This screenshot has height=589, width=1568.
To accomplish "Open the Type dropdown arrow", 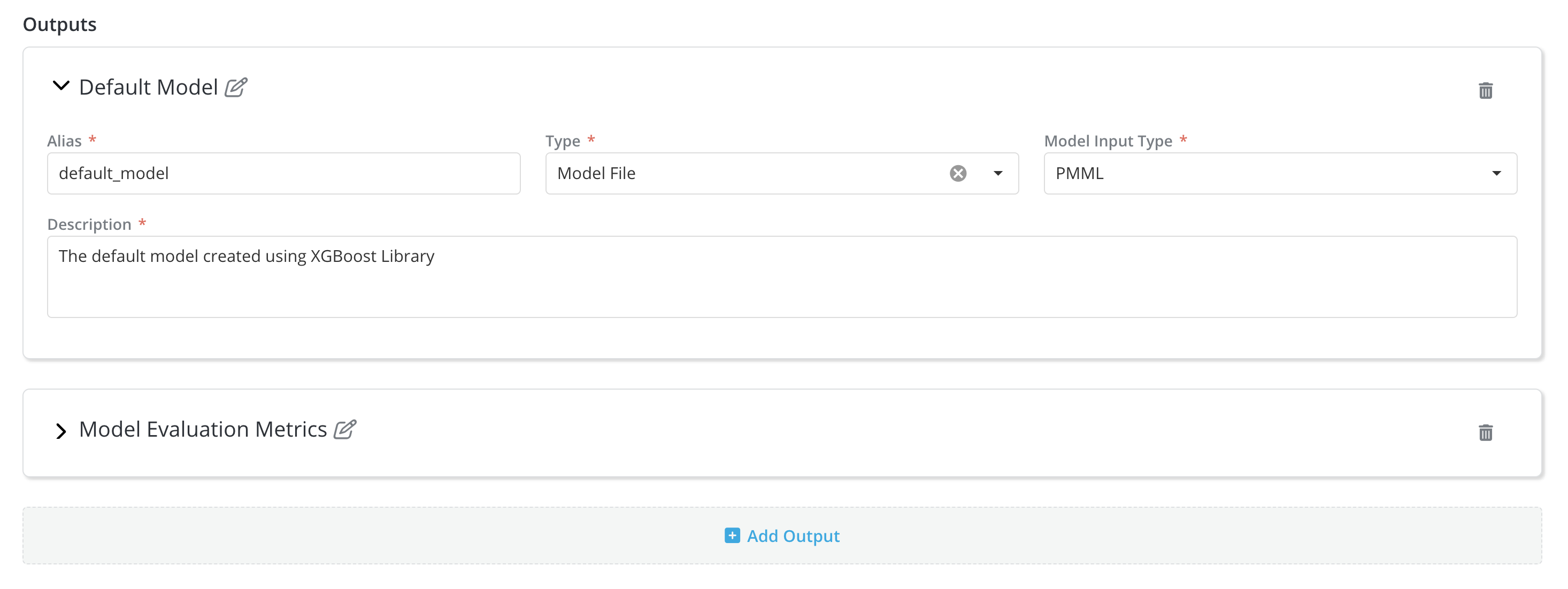I will (998, 173).
